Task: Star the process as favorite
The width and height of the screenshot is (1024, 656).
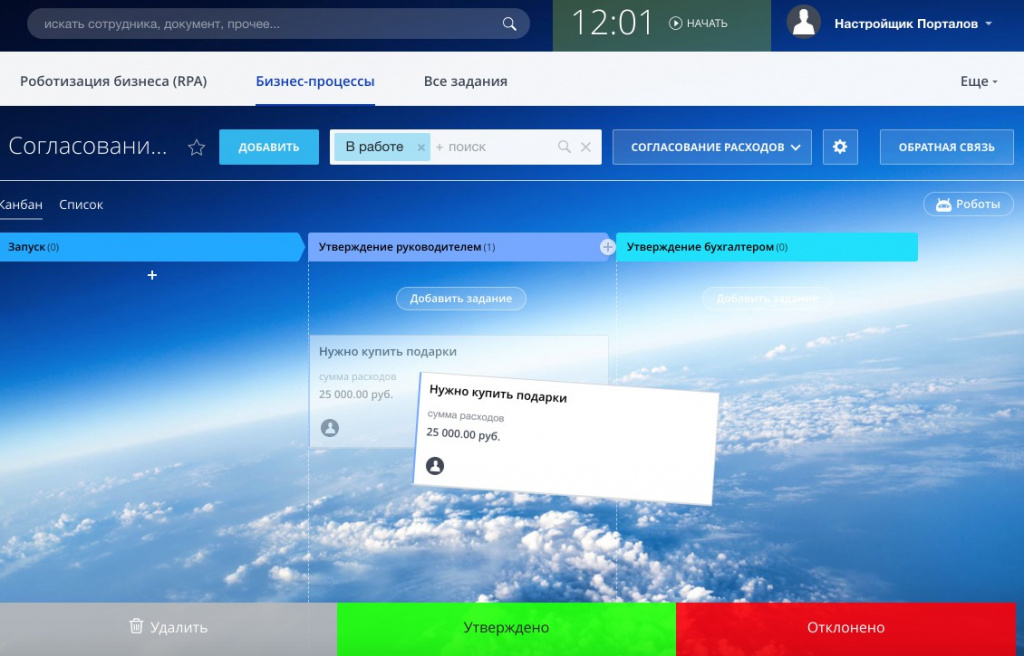Action: pos(197,148)
